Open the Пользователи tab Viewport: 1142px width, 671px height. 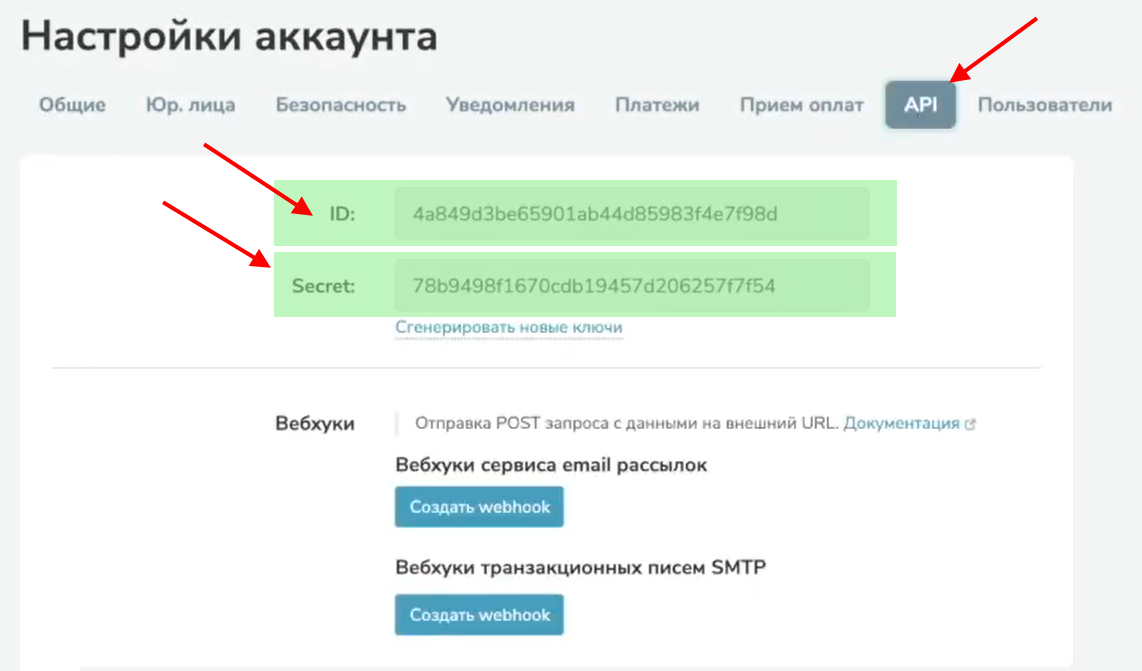(x=1044, y=105)
